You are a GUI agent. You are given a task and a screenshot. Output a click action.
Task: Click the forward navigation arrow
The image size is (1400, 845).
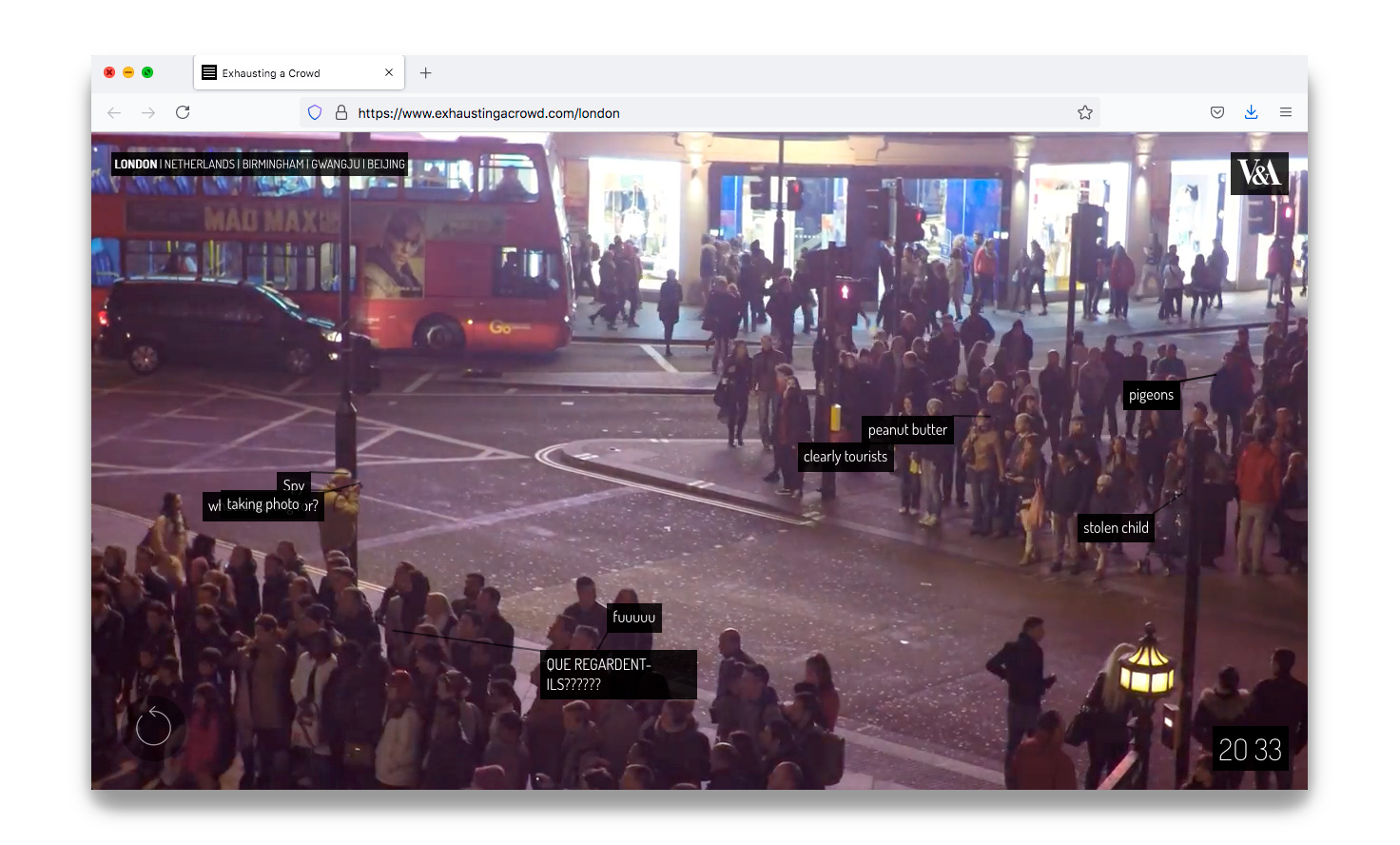pyautogui.click(x=148, y=112)
